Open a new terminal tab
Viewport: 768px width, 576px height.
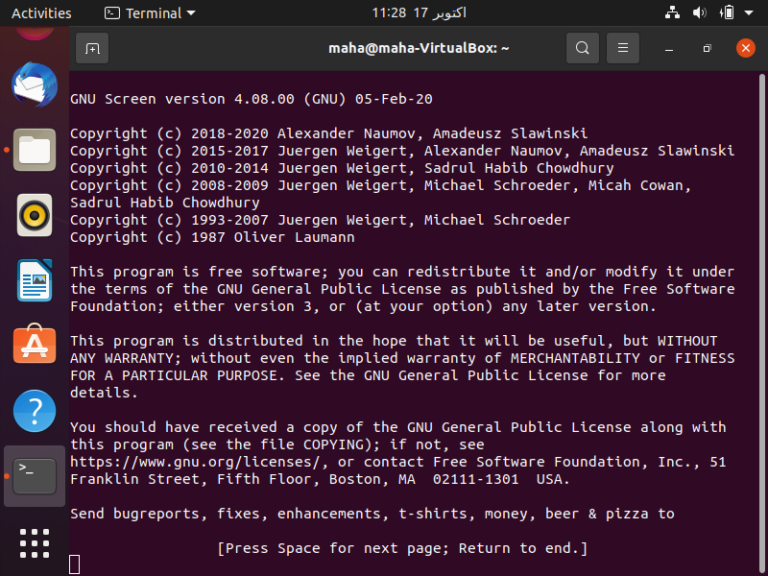click(92, 48)
